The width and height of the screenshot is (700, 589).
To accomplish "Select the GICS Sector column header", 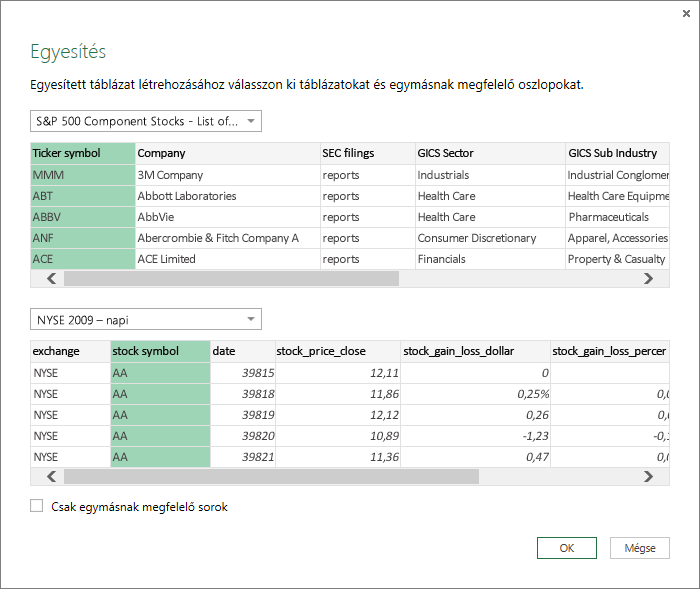I will 490,153.
